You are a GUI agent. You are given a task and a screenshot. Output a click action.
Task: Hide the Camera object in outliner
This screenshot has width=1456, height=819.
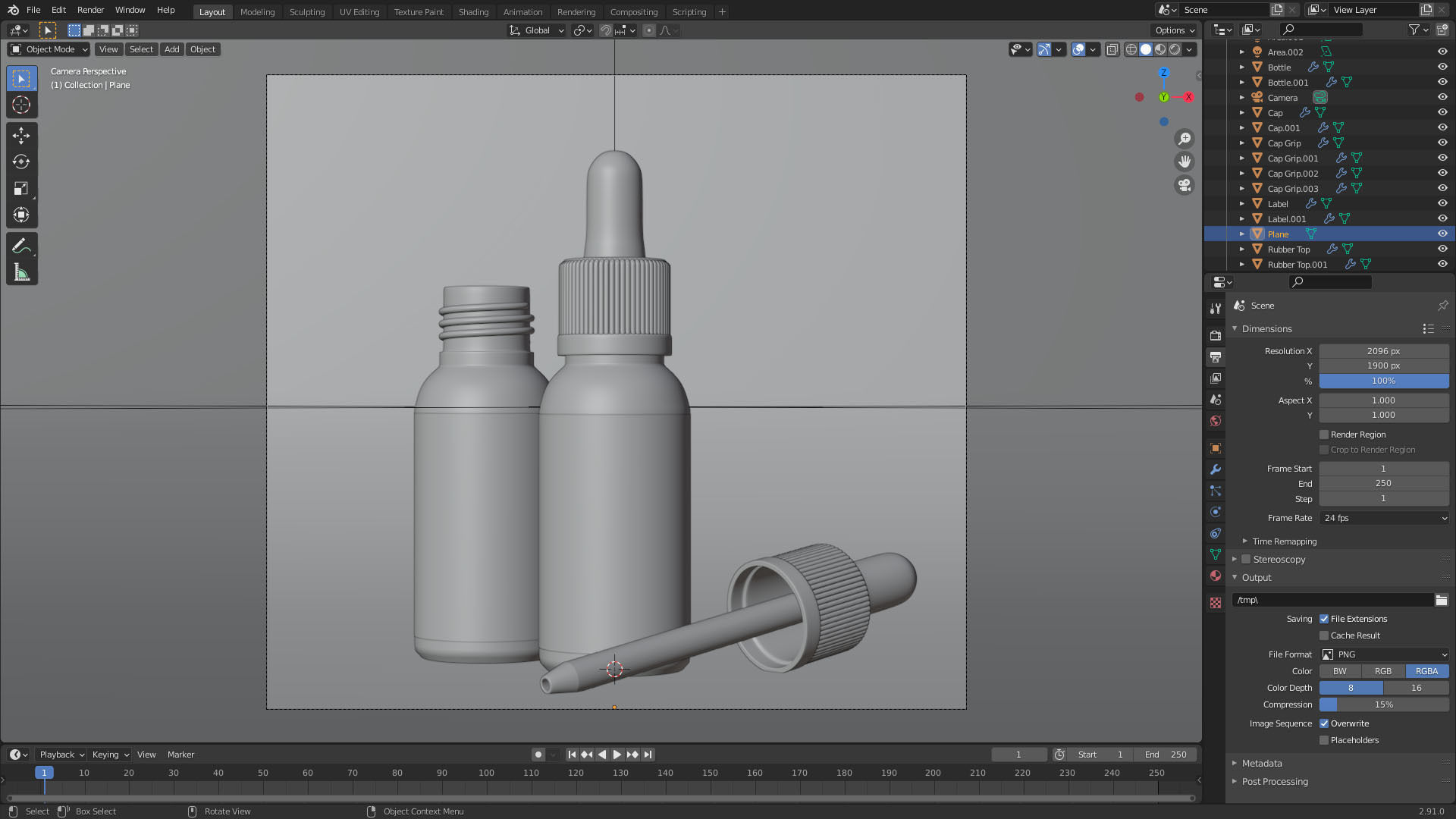click(x=1442, y=98)
